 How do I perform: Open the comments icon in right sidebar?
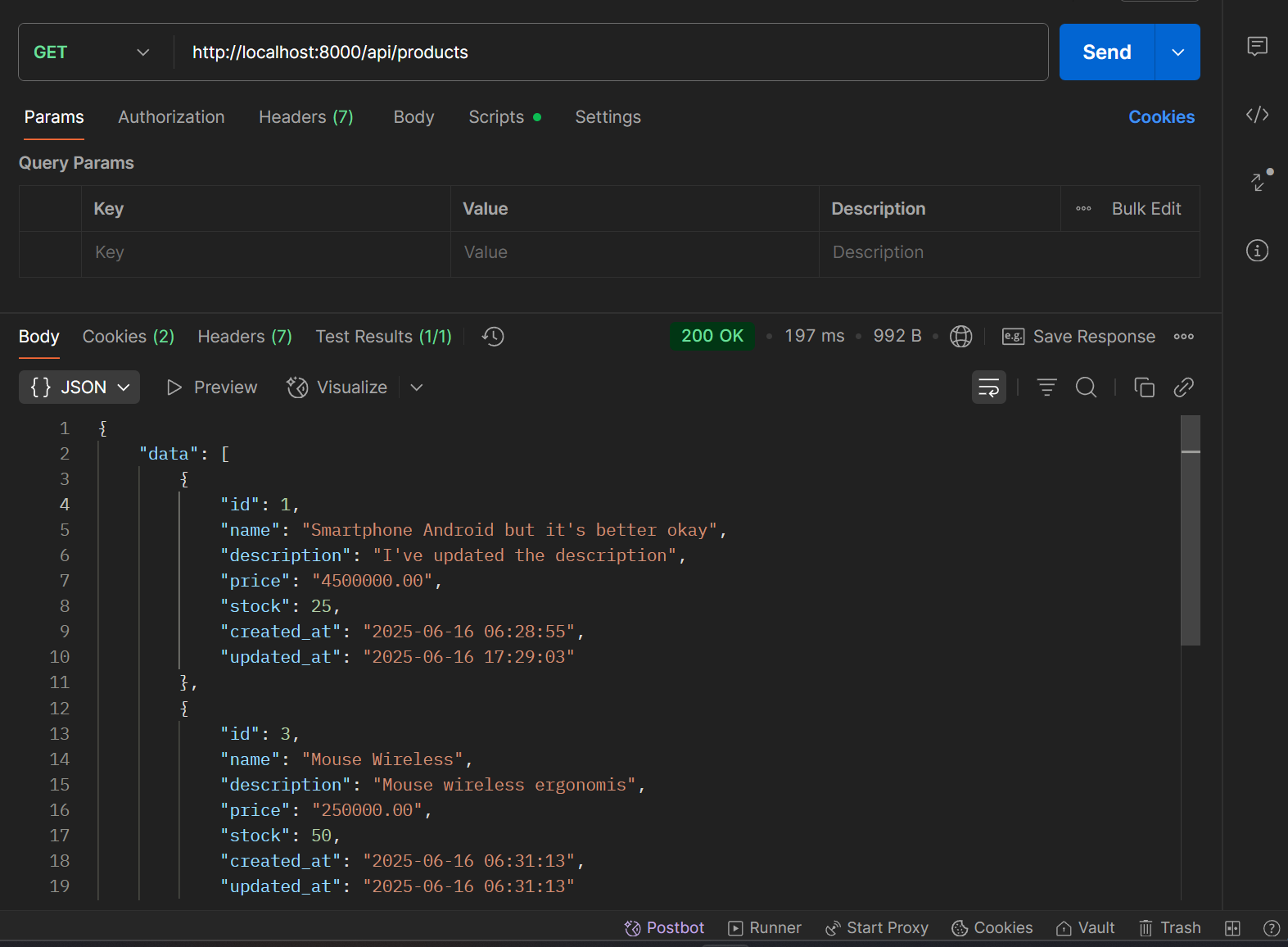[1257, 46]
